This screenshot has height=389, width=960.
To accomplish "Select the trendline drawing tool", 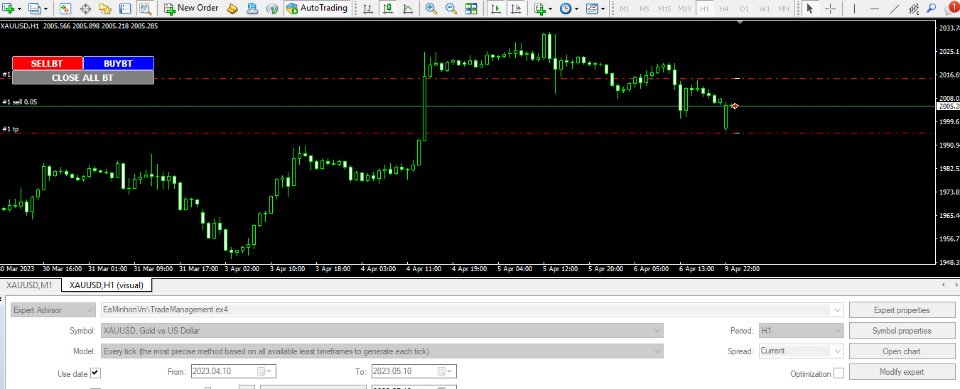I will pyautogui.click(x=894, y=9).
